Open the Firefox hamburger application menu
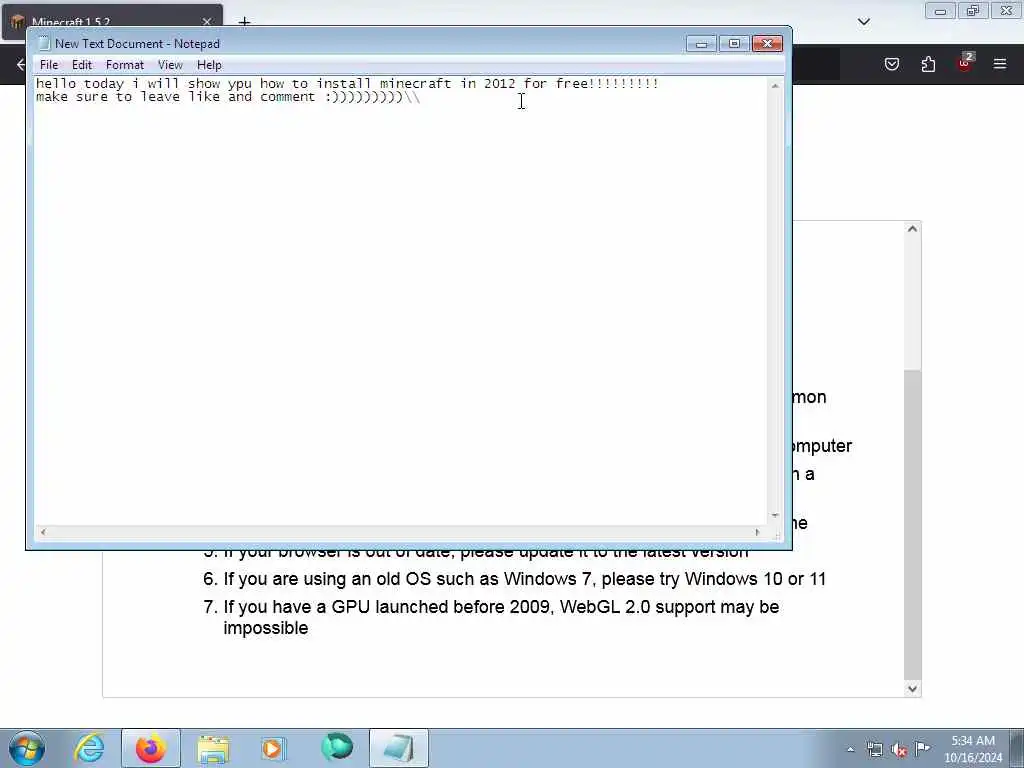The width and height of the screenshot is (1024, 768). (x=1000, y=64)
